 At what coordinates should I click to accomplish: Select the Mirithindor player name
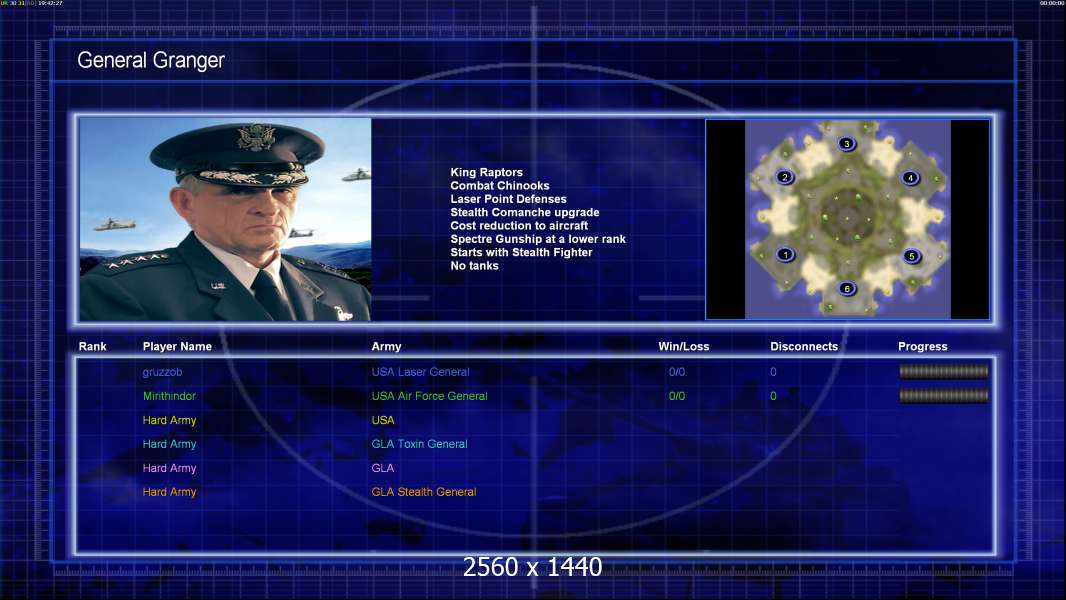coord(169,396)
